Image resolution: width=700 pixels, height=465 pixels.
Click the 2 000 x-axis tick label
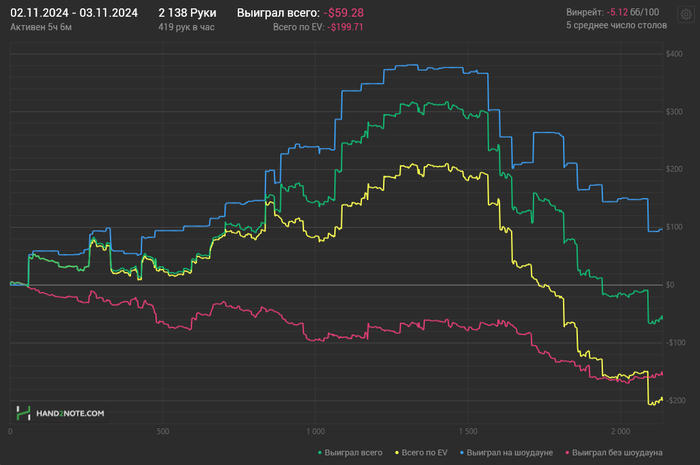[621, 432]
